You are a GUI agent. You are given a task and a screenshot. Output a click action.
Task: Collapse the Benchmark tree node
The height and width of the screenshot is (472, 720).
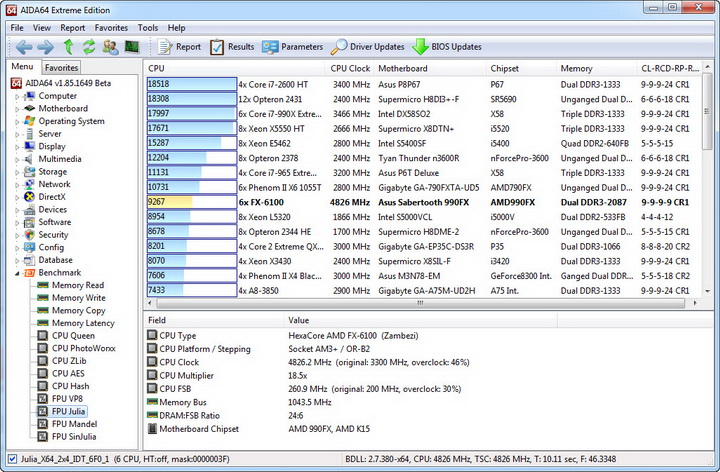(x=17, y=273)
